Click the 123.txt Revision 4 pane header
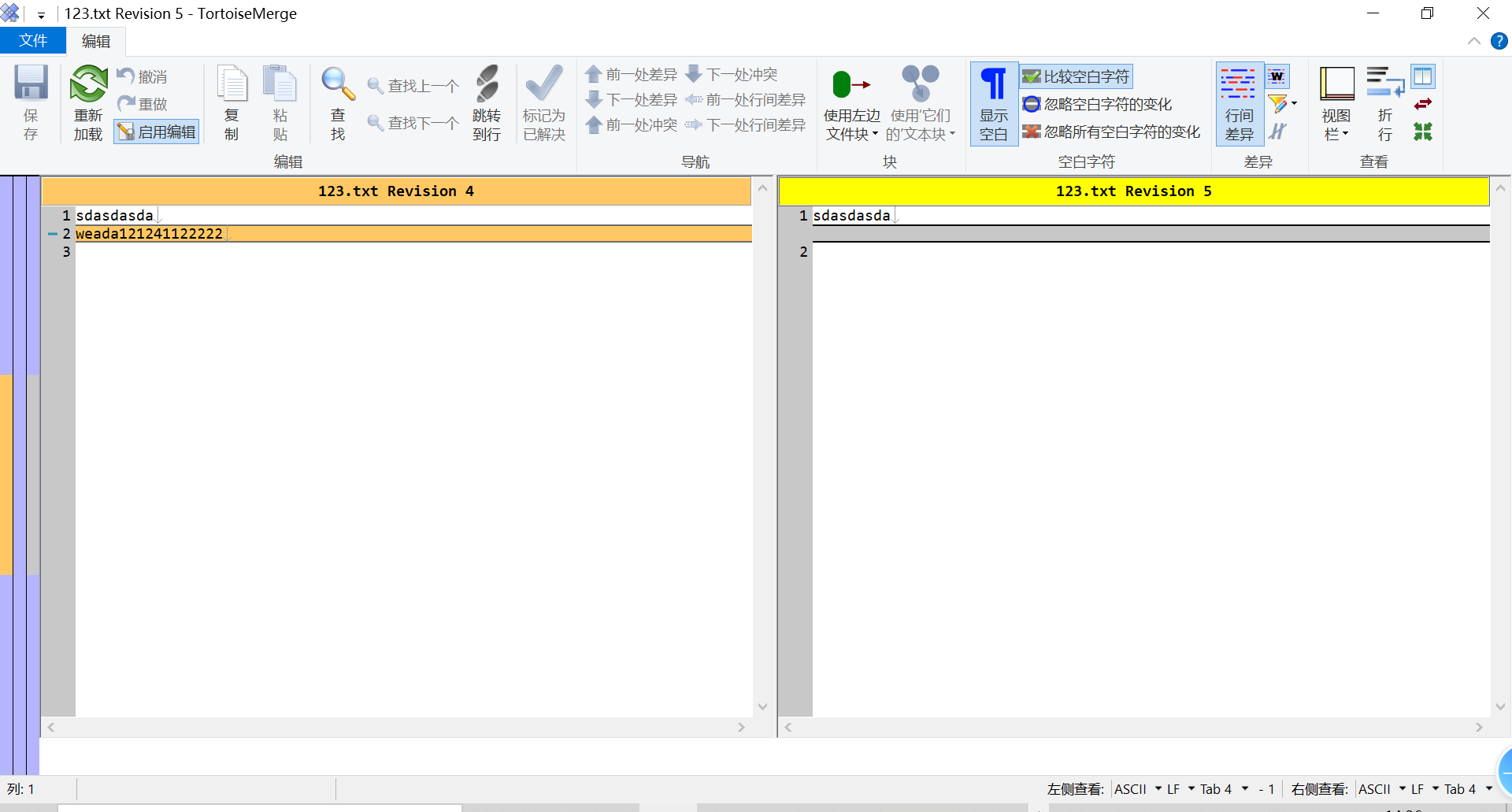This screenshot has width=1512, height=812. (396, 191)
